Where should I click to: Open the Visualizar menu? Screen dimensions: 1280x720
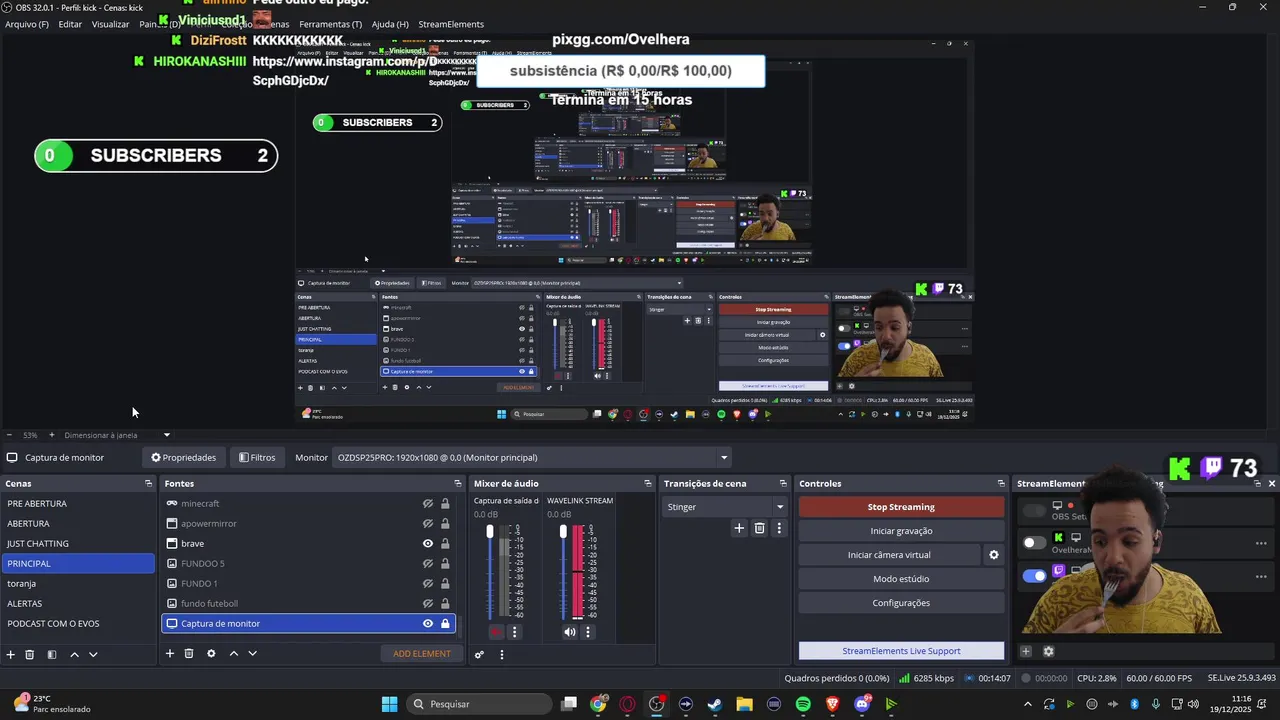click(x=110, y=24)
